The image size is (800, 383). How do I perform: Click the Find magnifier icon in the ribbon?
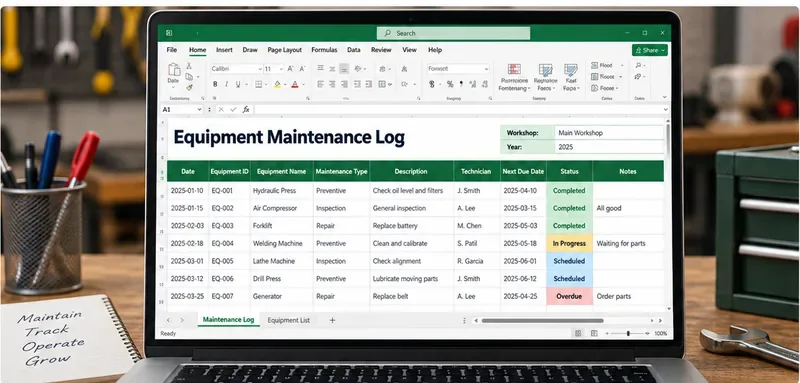coord(638,65)
